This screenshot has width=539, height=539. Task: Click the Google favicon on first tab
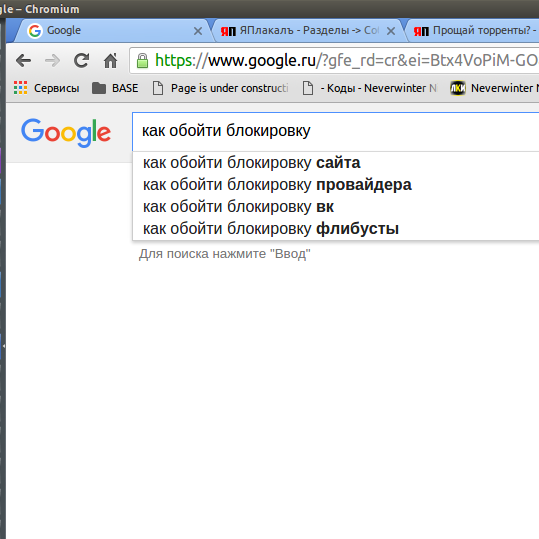(35, 31)
